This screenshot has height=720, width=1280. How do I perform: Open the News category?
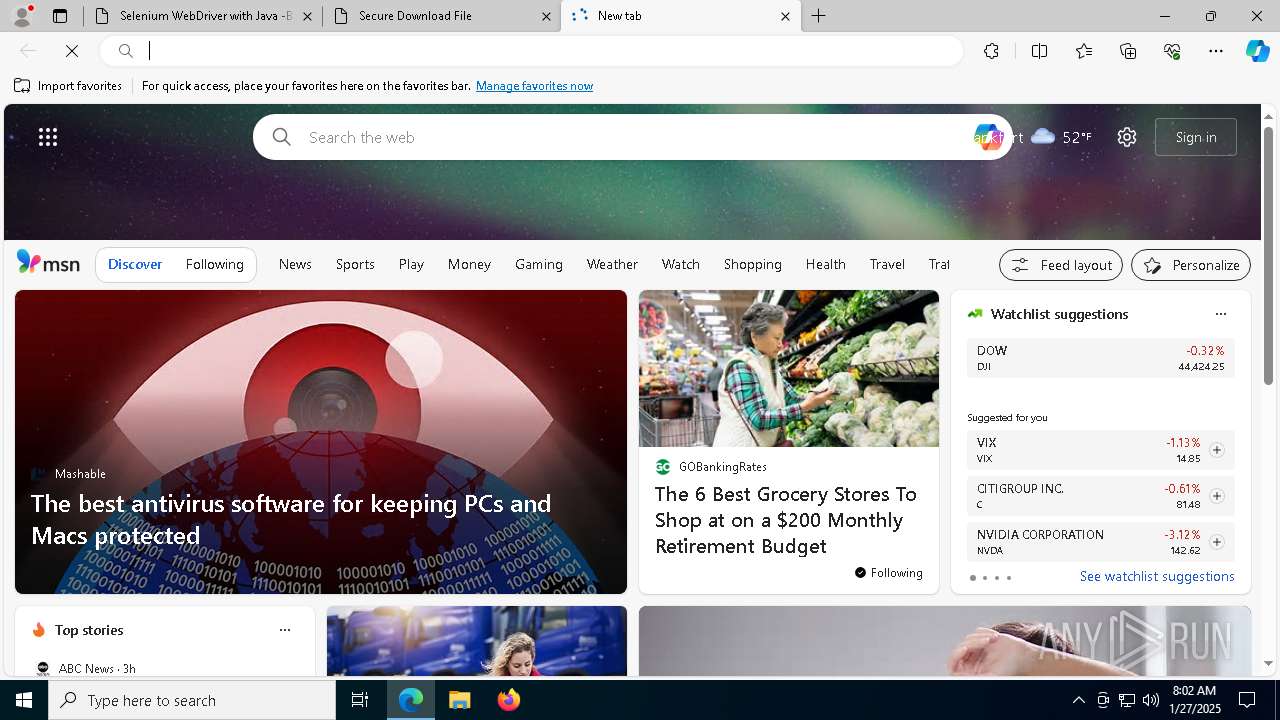(x=295, y=264)
